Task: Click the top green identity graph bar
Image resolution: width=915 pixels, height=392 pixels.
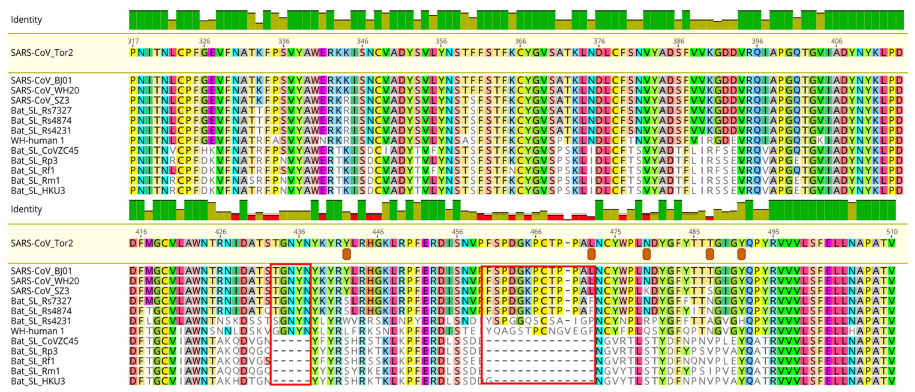Action: 516,20
